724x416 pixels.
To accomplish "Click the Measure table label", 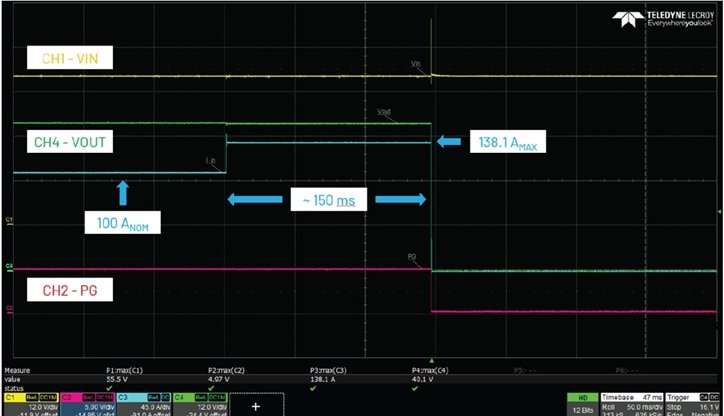I will [x=17, y=370].
